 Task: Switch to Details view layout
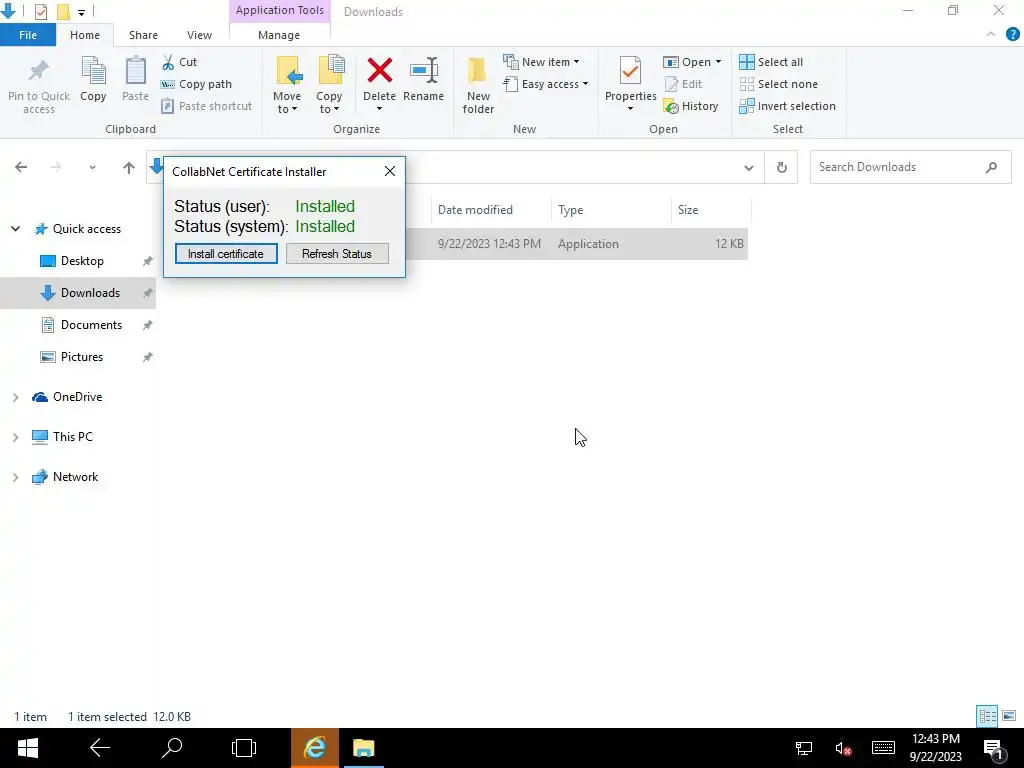(987, 716)
